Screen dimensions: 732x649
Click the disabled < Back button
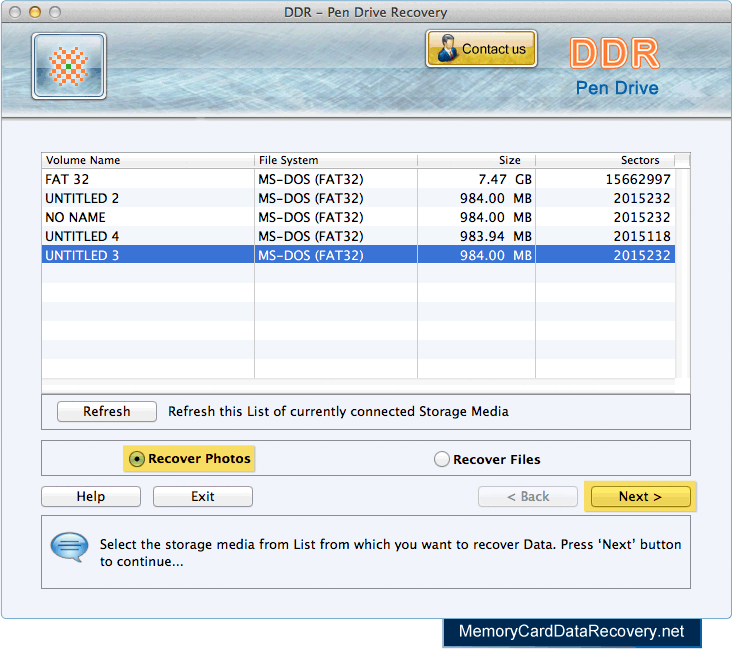point(528,496)
